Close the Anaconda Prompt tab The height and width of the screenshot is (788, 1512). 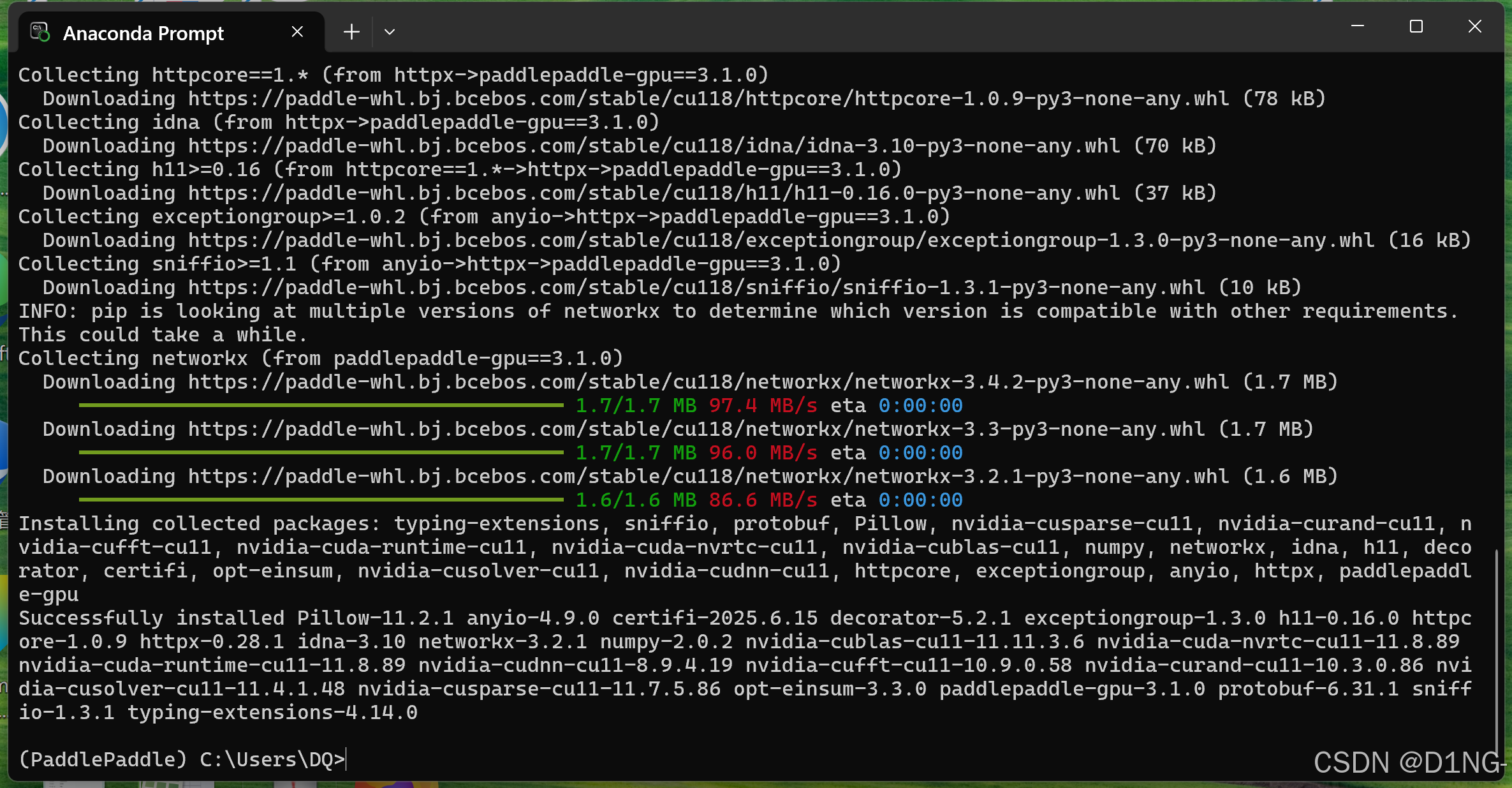(297, 31)
